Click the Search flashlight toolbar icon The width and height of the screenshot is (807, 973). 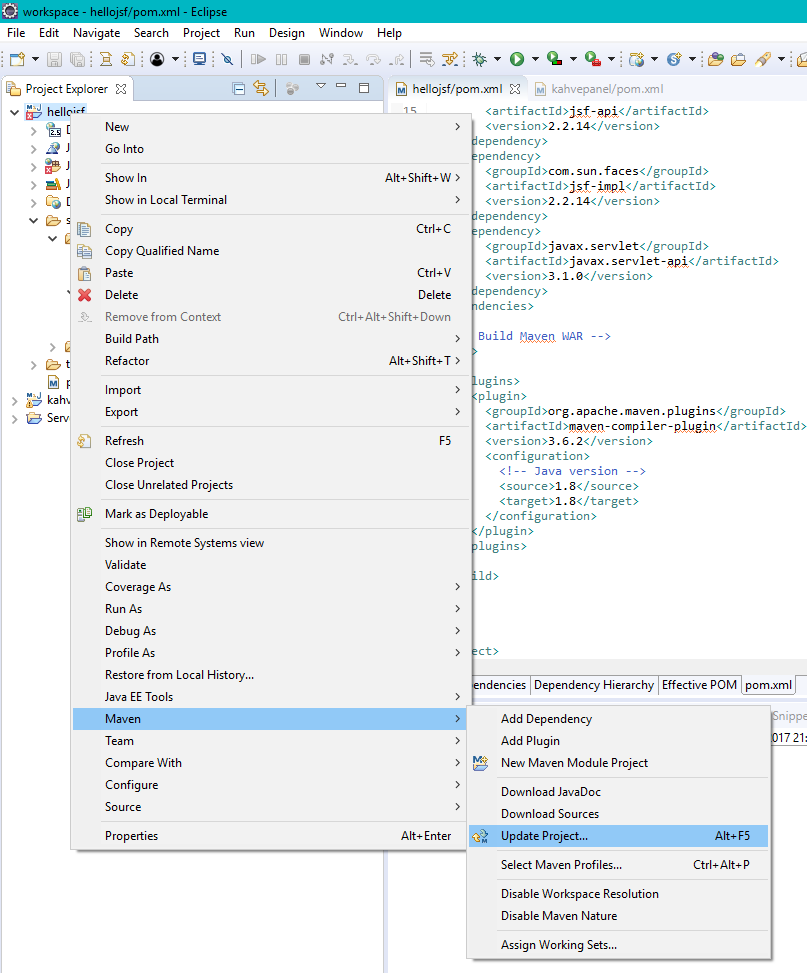(x=763, y=59)
